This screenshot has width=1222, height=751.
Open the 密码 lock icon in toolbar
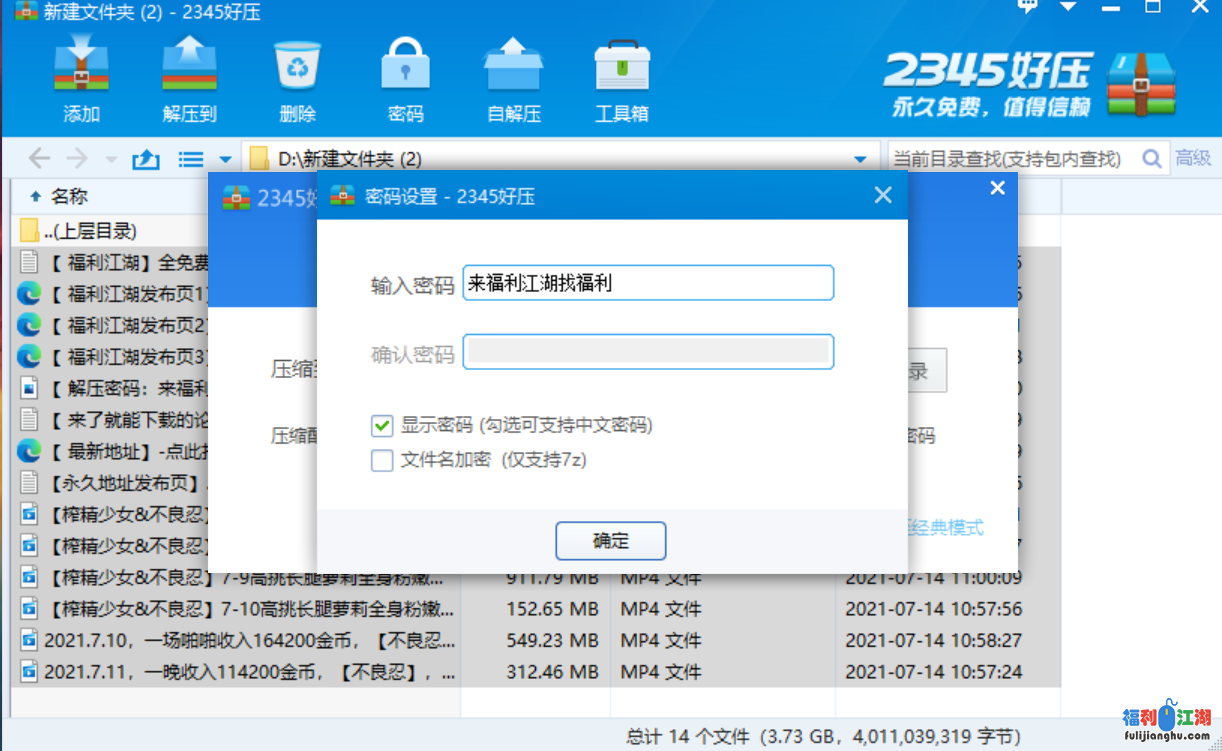(405, 67)
